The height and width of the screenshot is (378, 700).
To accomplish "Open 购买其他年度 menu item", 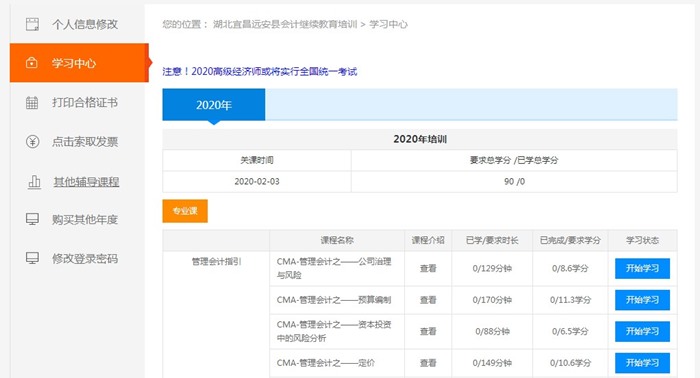I will [x=85, y=219].
